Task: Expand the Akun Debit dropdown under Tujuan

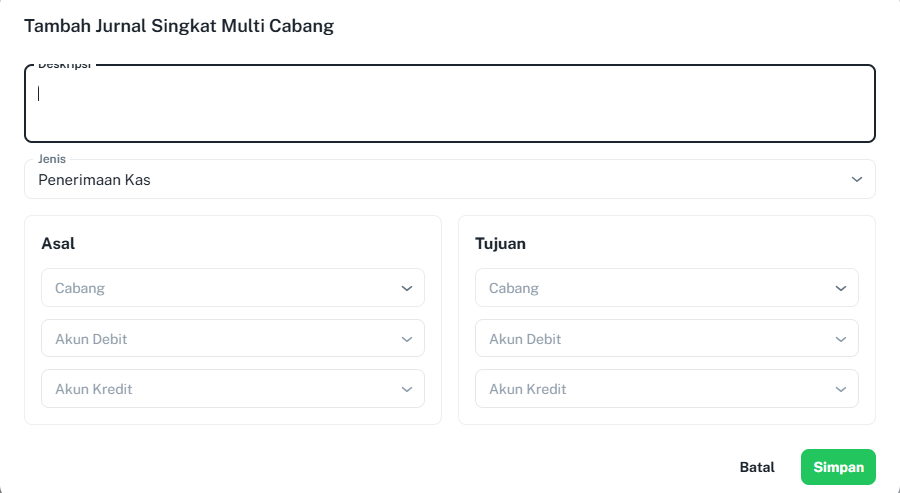Action: pyautogui.click(x=666, y=338)
